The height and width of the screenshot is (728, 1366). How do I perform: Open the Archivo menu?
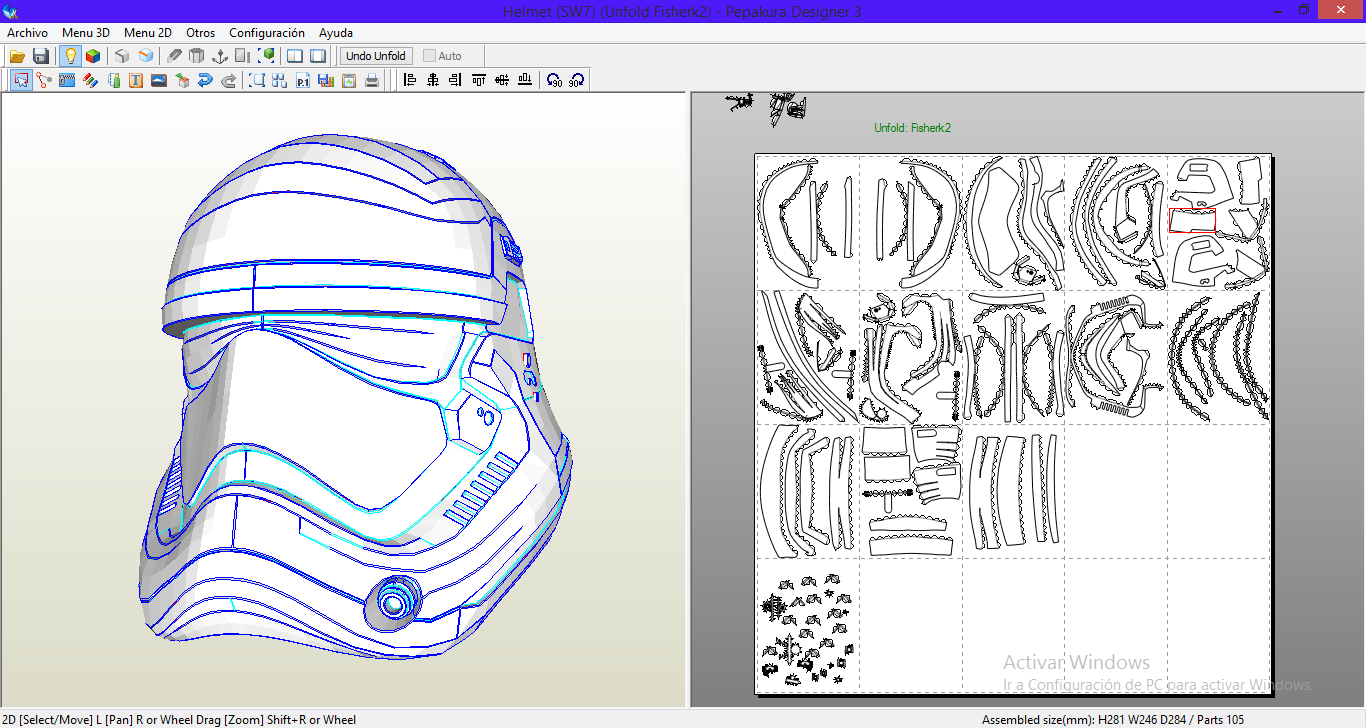(x=28, y=33)
